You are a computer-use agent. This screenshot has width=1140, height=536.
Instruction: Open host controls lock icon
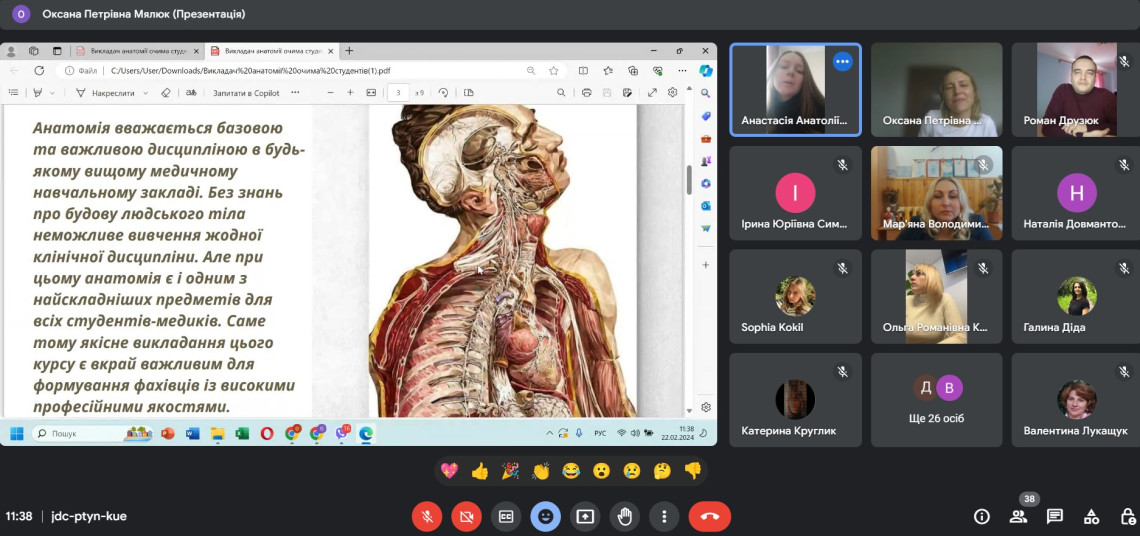coord(1127,516)
